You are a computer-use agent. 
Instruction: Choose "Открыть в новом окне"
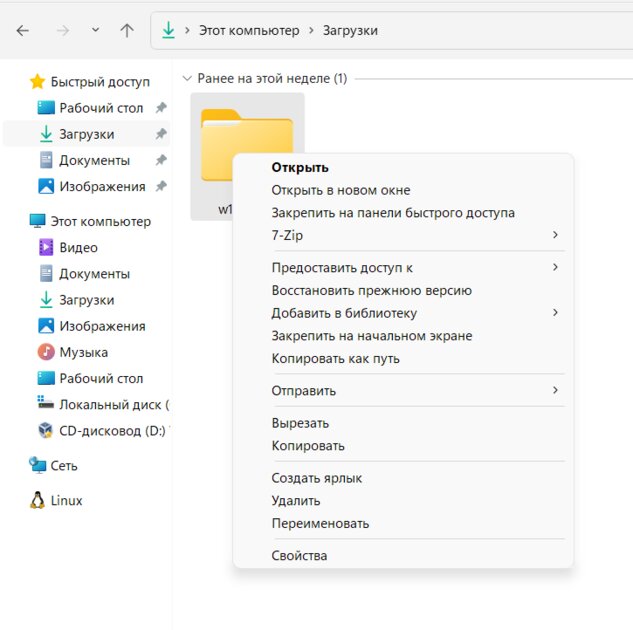(341, 190)
